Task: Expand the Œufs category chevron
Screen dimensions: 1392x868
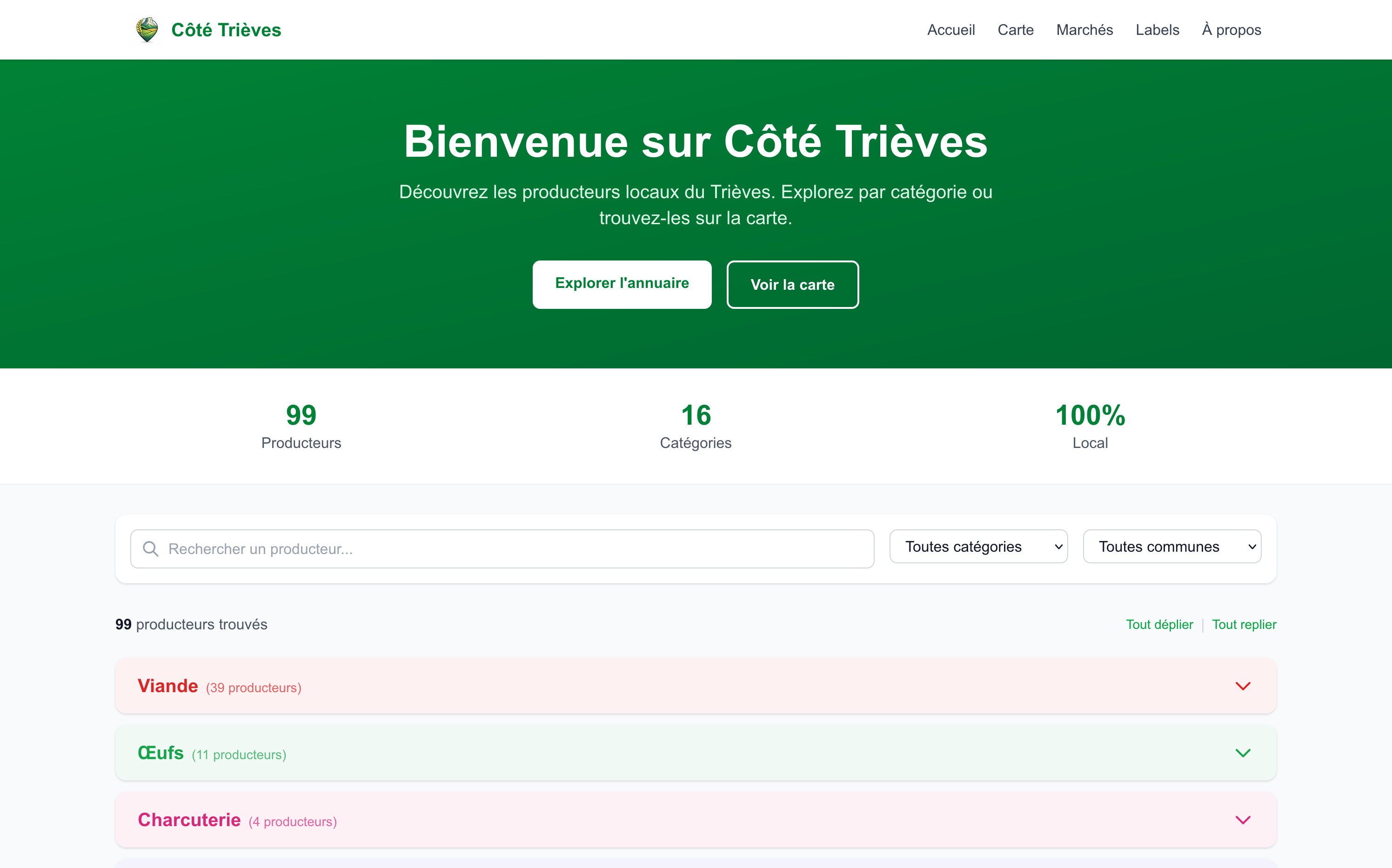Action: coord(1244,753)
